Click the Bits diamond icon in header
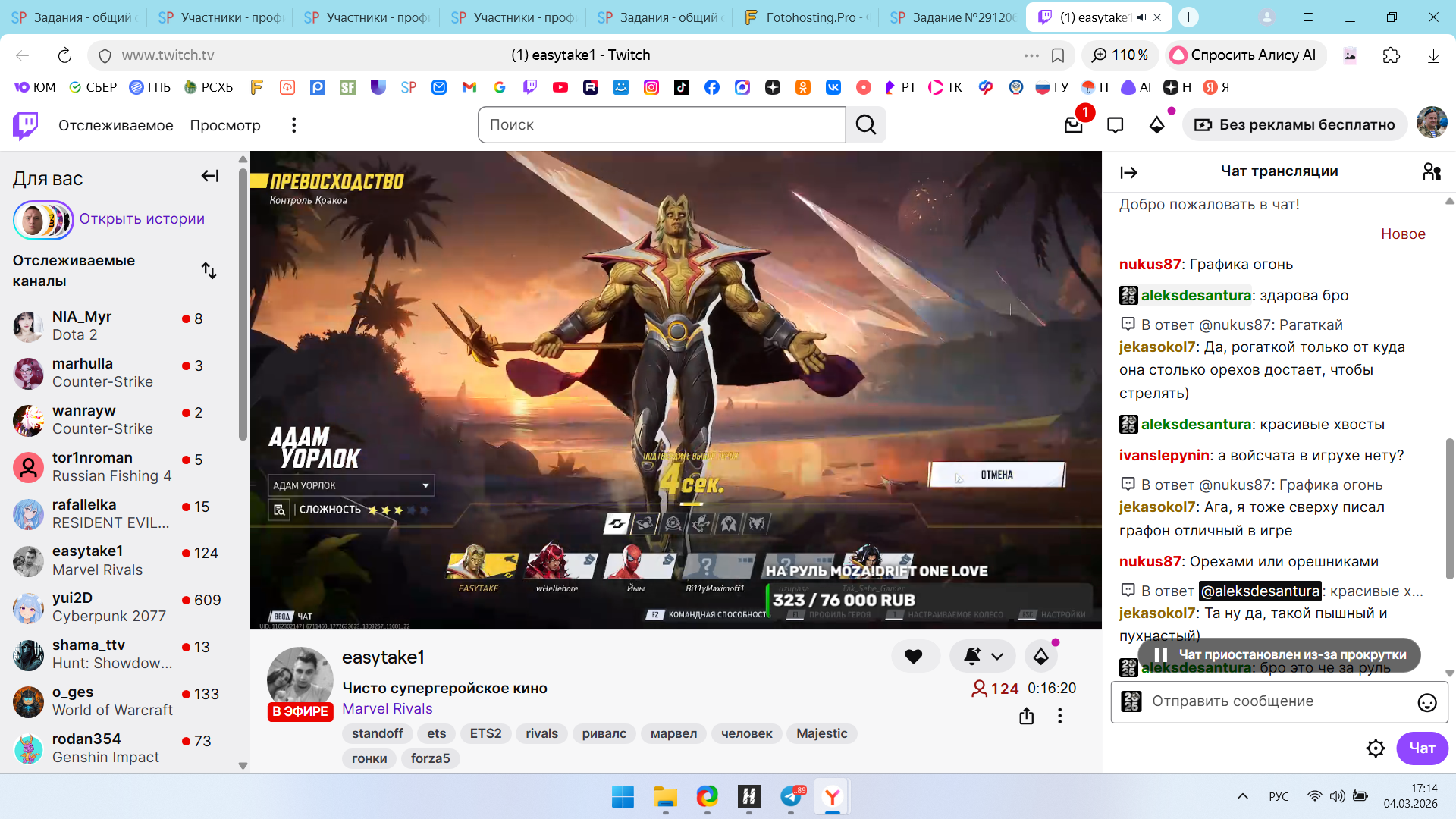Viewport: 1456px width, 819px height. tap(1156, 125)
